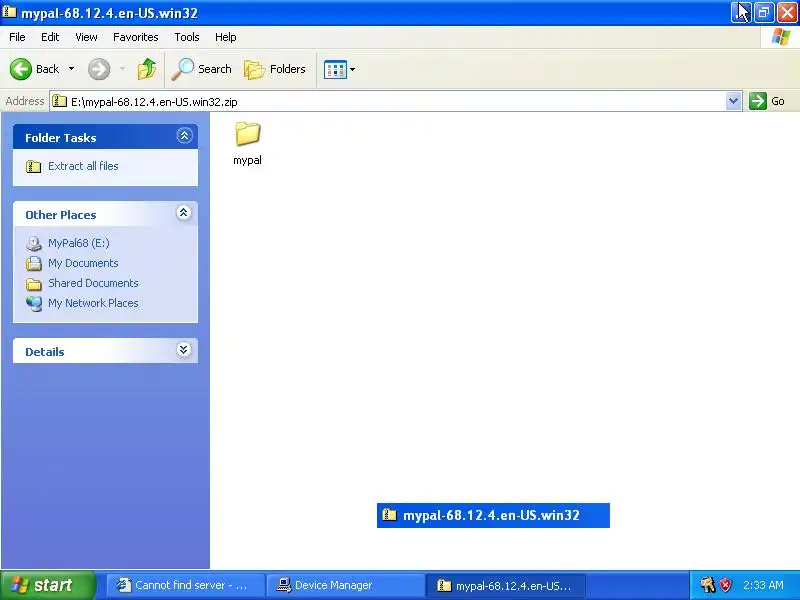The height and width of the screenshot is (600, 800).
Task: Click the title bar zip folder icon
Action: 9,11
